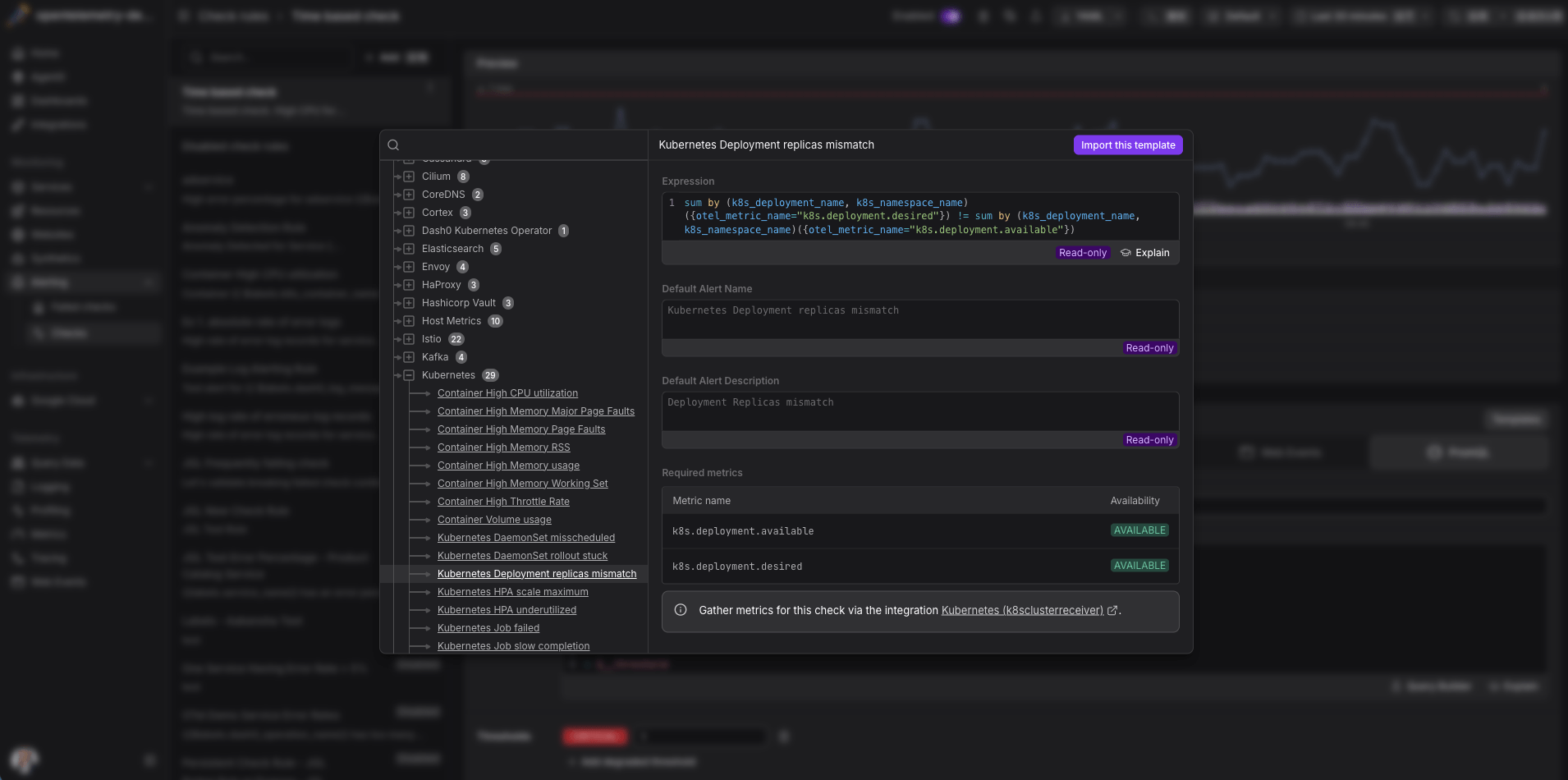Click the k8s.deployment.available metric row

pyautogui.click(x=920, y=531)
